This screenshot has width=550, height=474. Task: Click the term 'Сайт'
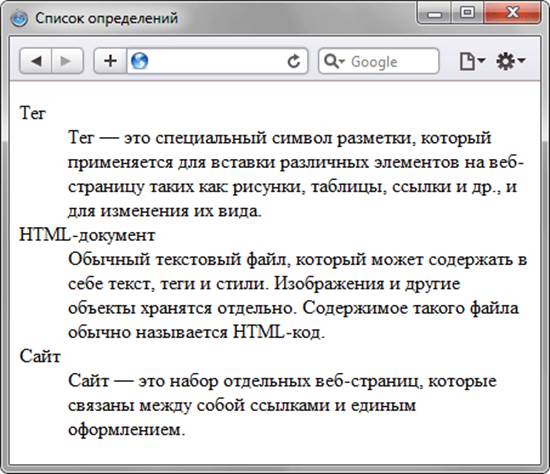[x=40, y=356]
